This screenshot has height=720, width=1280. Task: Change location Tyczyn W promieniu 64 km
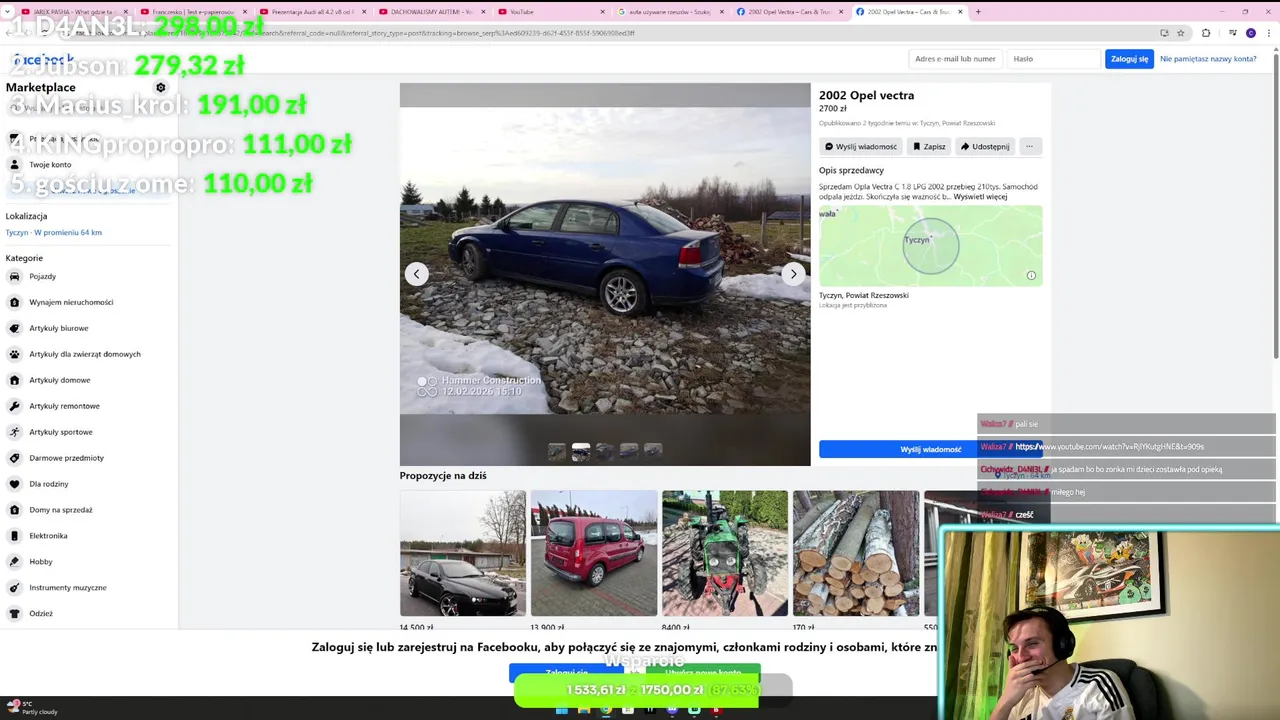(x=54, y=232)
